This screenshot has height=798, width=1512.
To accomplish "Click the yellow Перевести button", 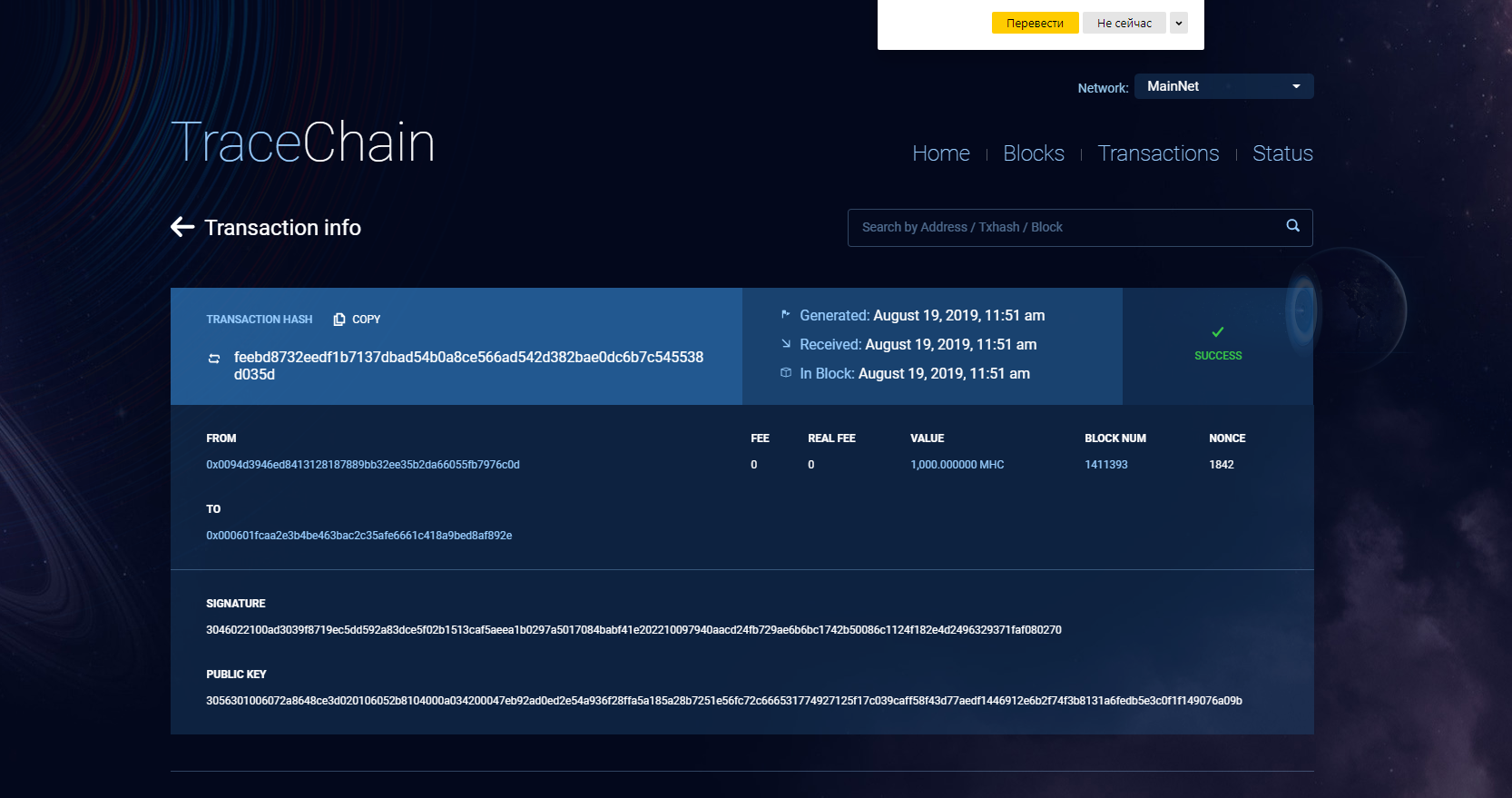I will pos(1035,24).
